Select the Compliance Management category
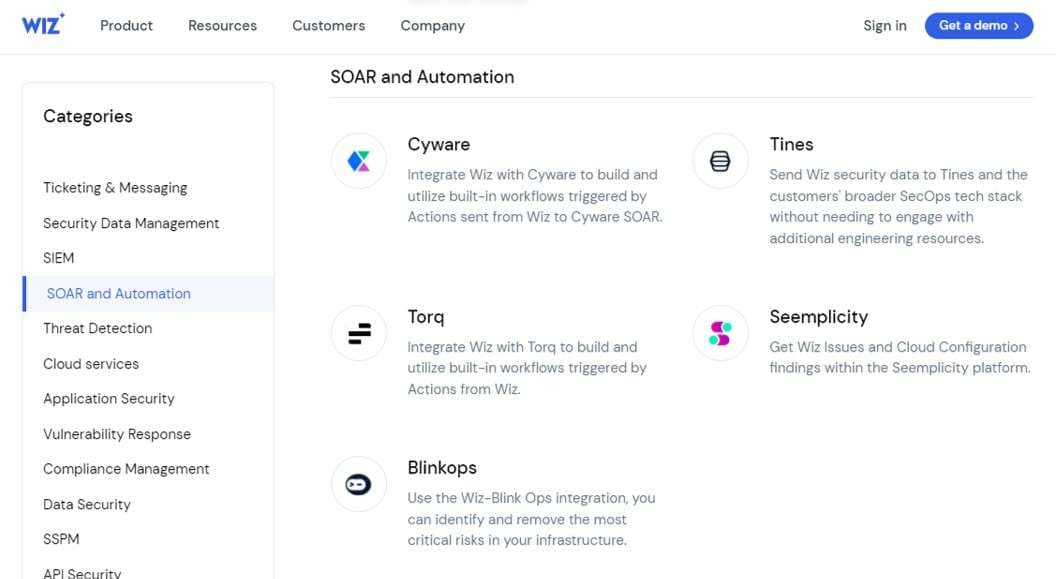This screenshot has height=579, width=1056. (126, 469)
